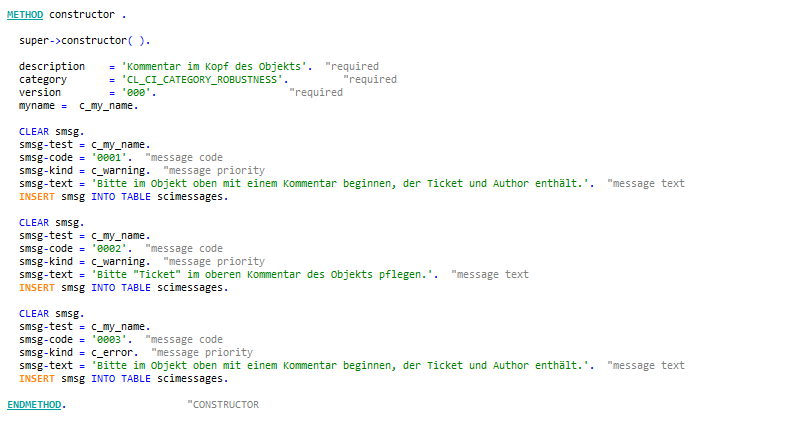Click the description variable name
795x424 pixels.
click(52, 66)
